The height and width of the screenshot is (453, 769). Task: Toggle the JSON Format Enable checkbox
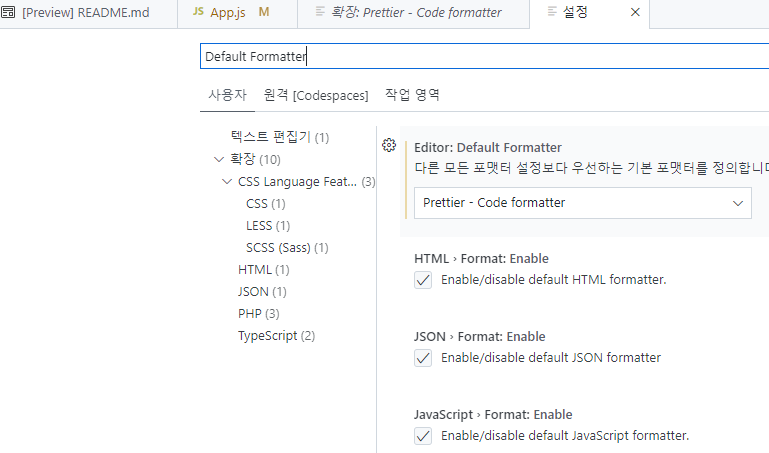[x=423, y=358]
